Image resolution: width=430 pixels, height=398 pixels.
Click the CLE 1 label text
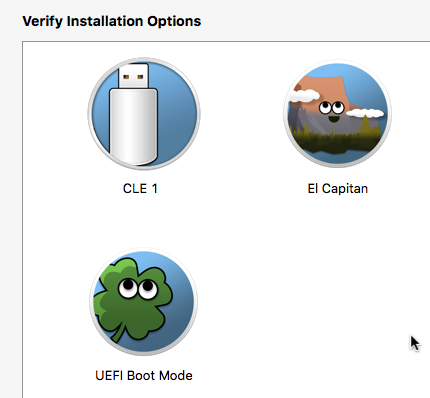[x=140, y=189]
